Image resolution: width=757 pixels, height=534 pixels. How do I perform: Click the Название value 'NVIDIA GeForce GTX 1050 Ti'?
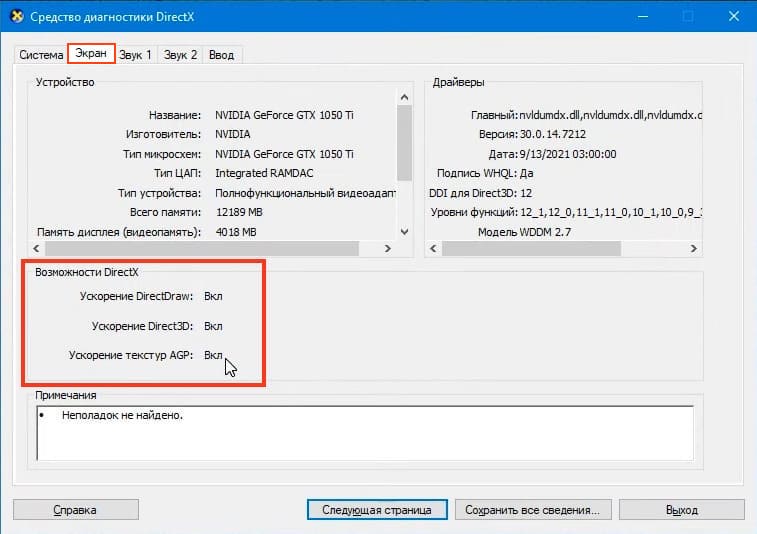click(x=284, y=115)
